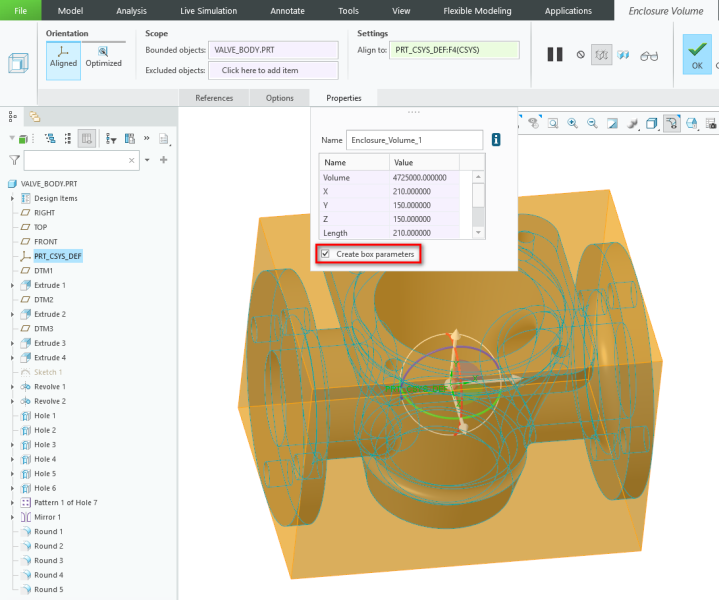Expand Pattern 1 of Hole 7 node
719x600 pixels.
coord(12,502)
